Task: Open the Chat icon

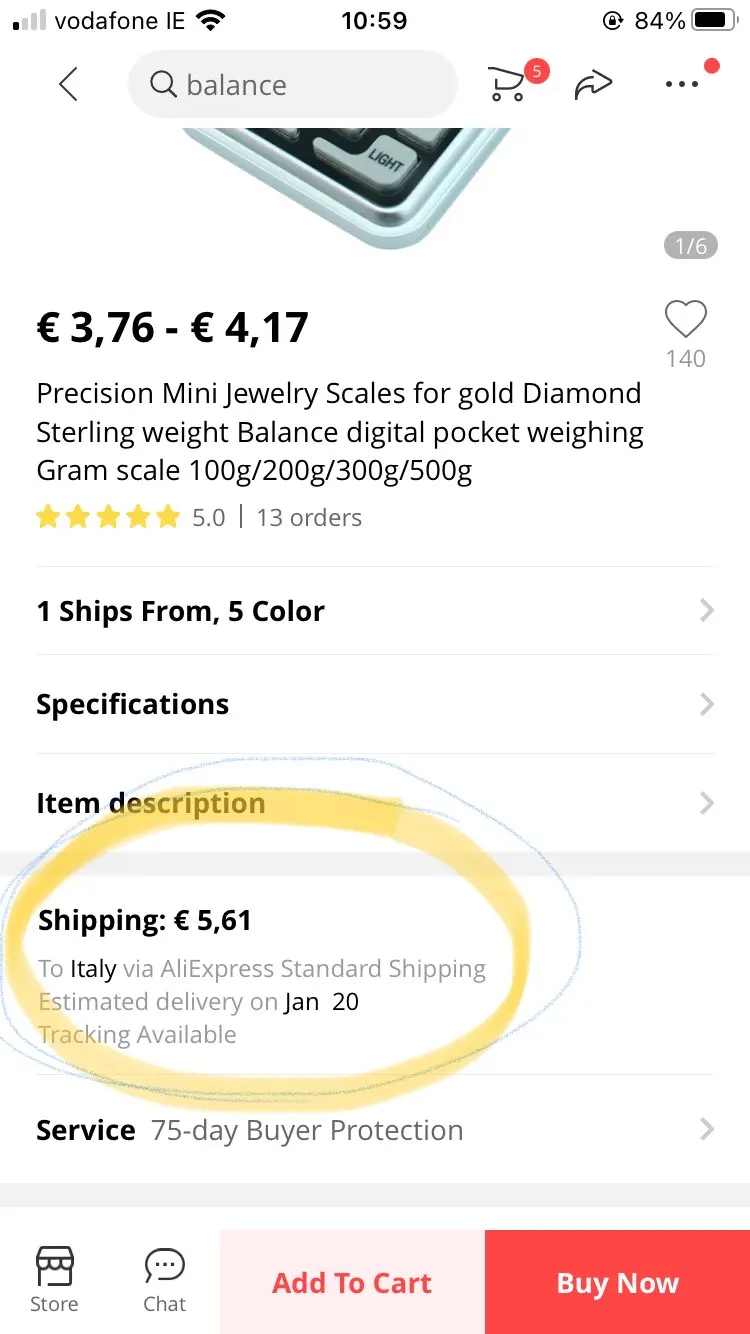Action: (x=164, y=1280)
